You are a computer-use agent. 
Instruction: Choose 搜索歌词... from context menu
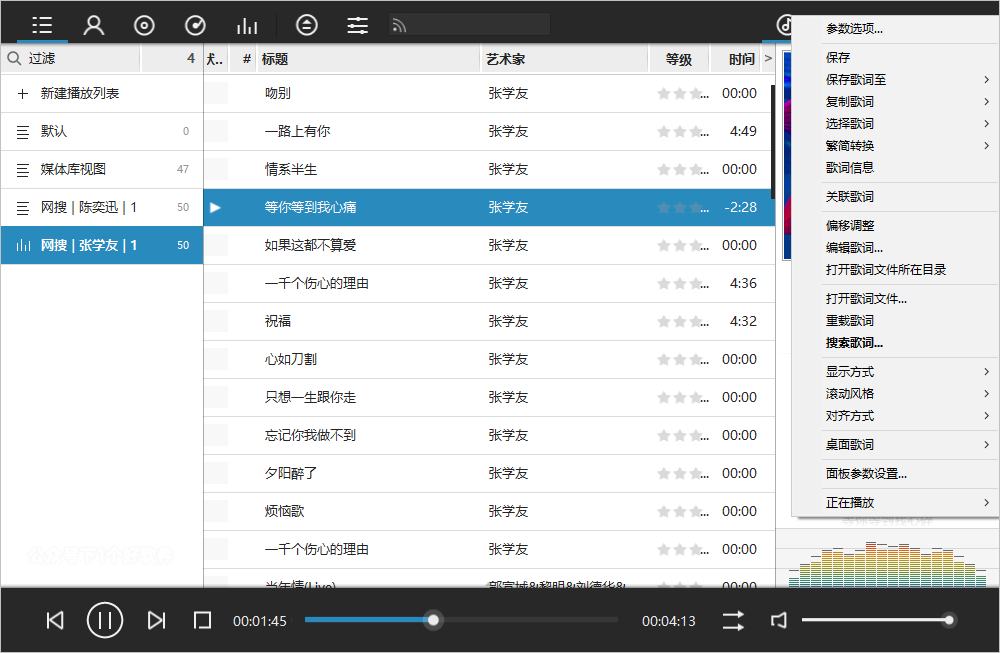pos(854,343)
